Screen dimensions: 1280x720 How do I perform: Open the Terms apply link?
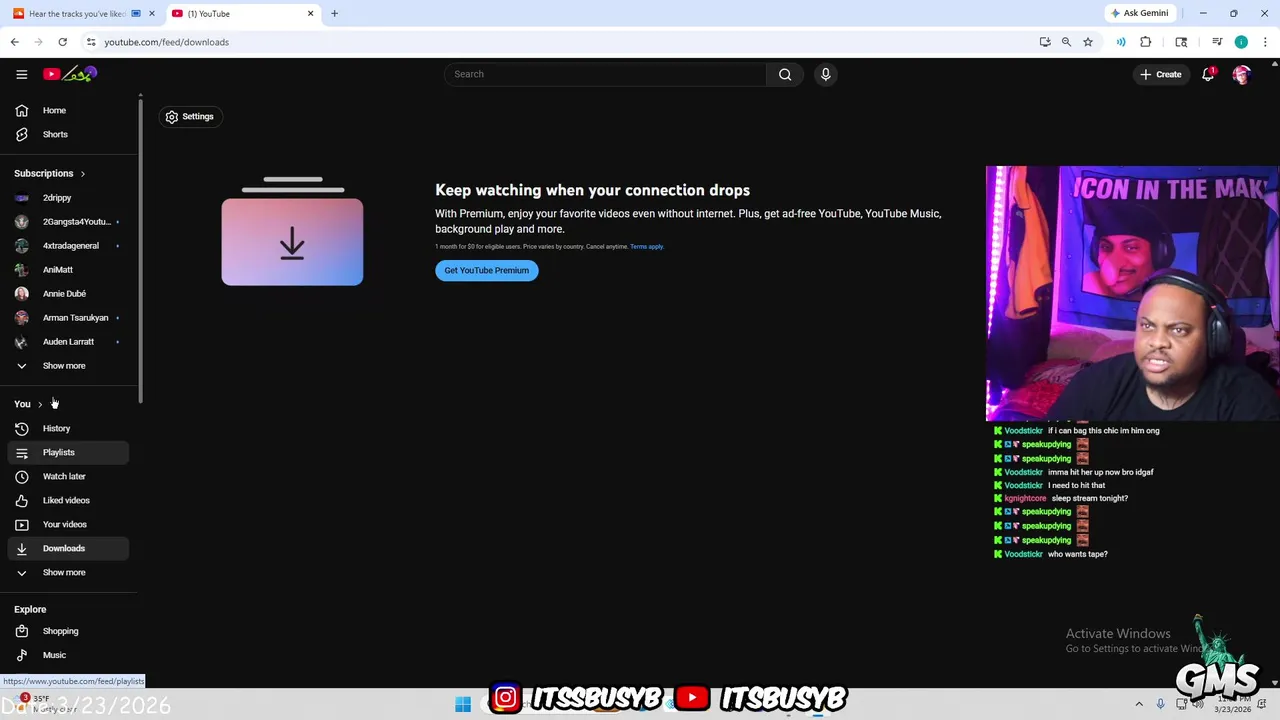click(x=647, y=247)
